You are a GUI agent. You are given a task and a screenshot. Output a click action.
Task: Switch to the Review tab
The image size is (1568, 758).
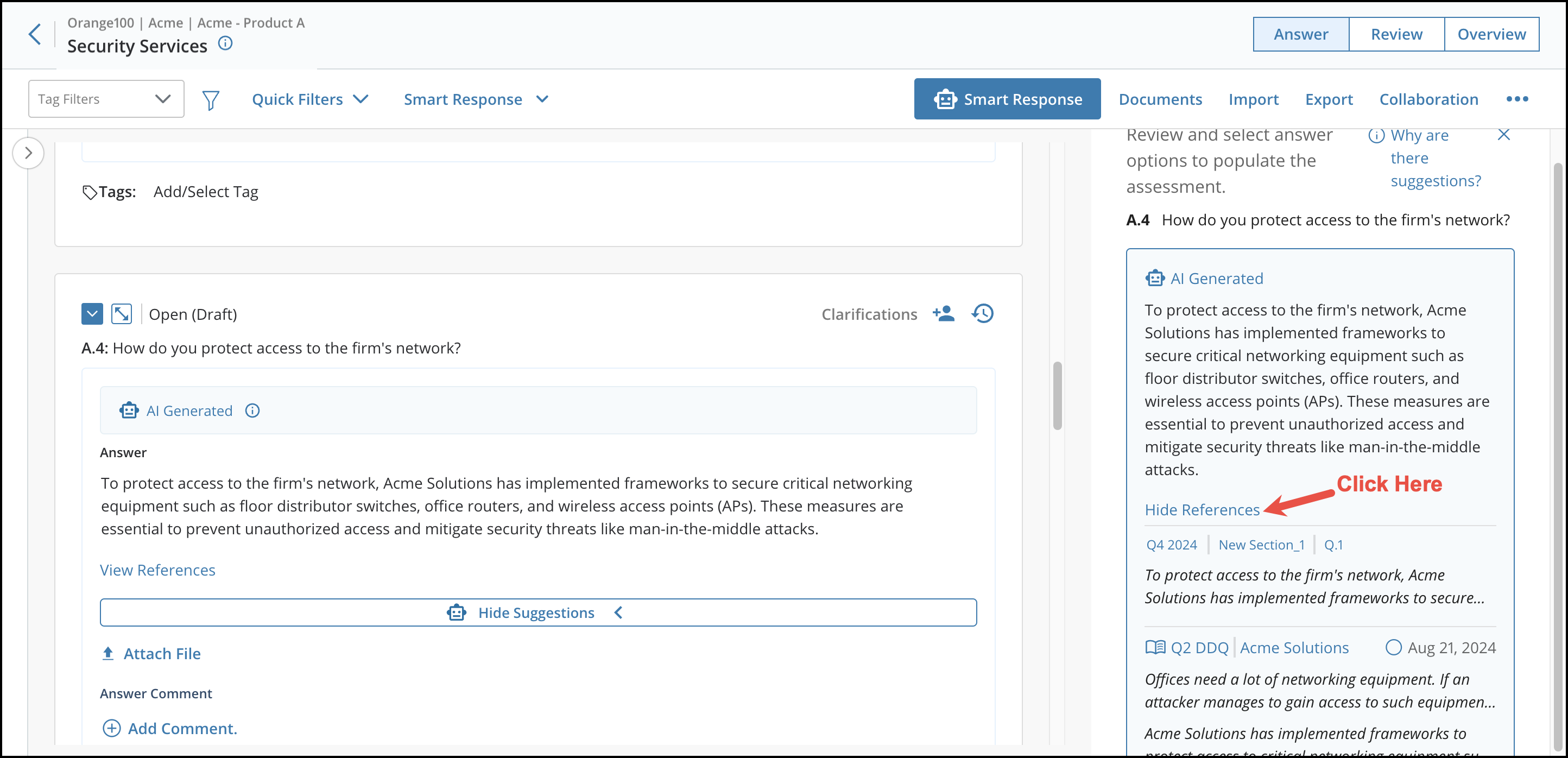[x=1396, y=34]
